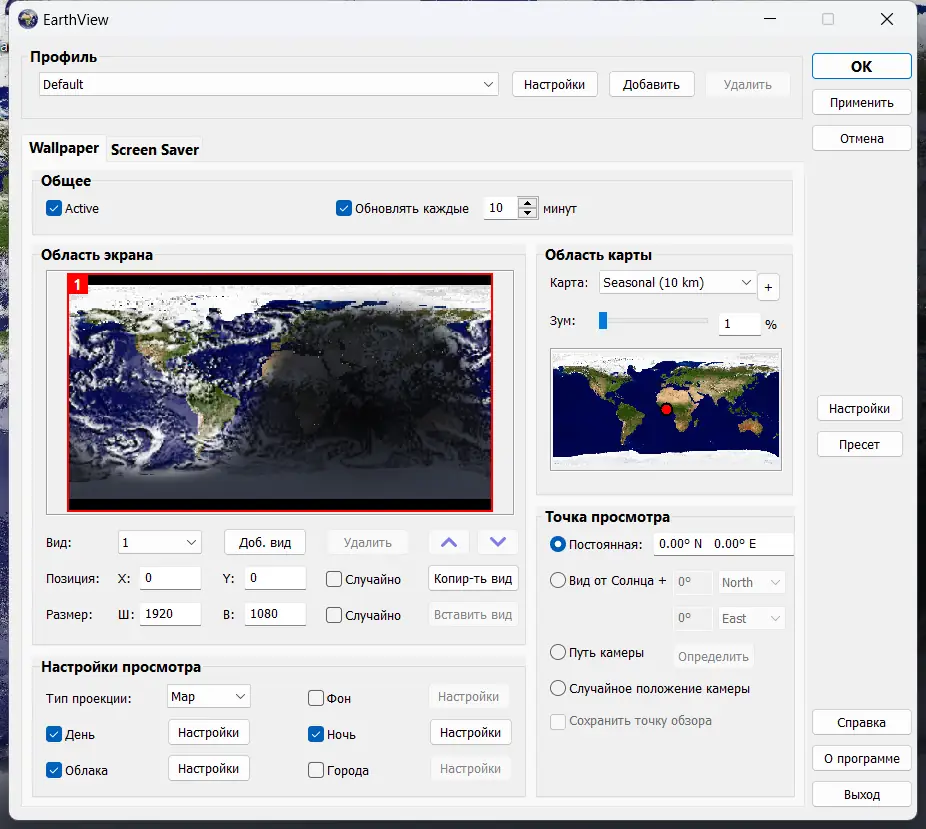Increase update minutes with the spinner up arrow
Viewport: 926px width, 829px height.
click(530, 203)
